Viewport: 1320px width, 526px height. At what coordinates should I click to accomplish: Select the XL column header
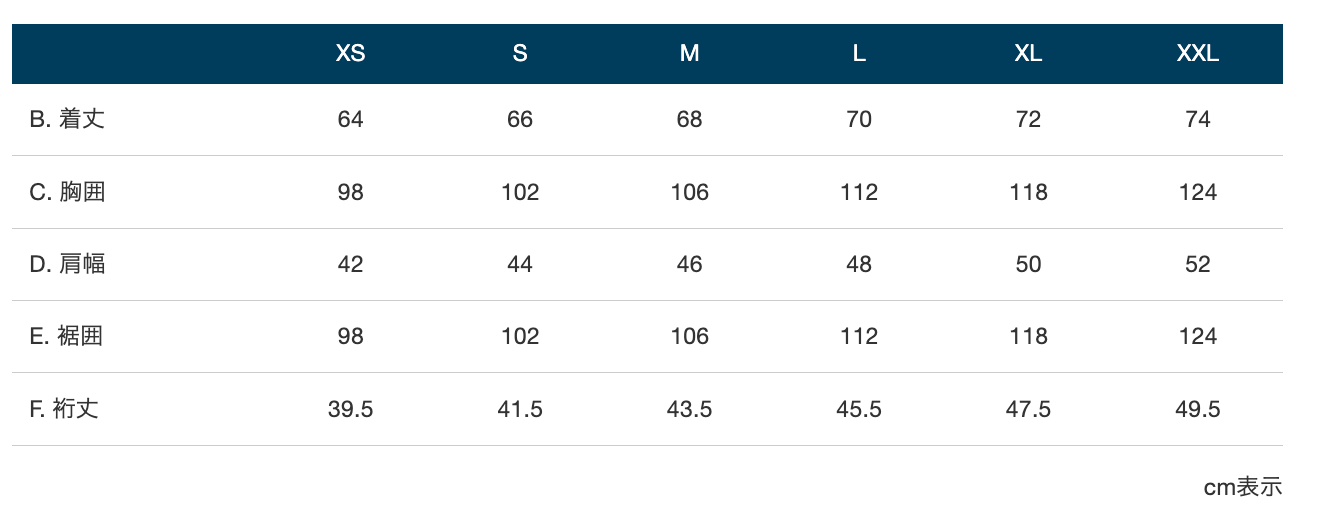1028,54
